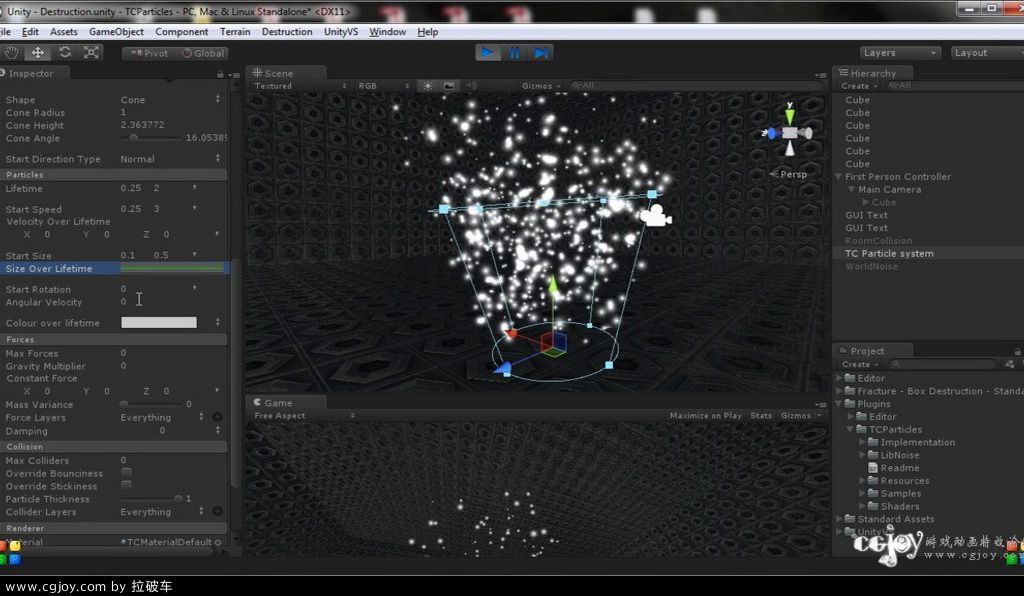Click the Project search field

942,364
